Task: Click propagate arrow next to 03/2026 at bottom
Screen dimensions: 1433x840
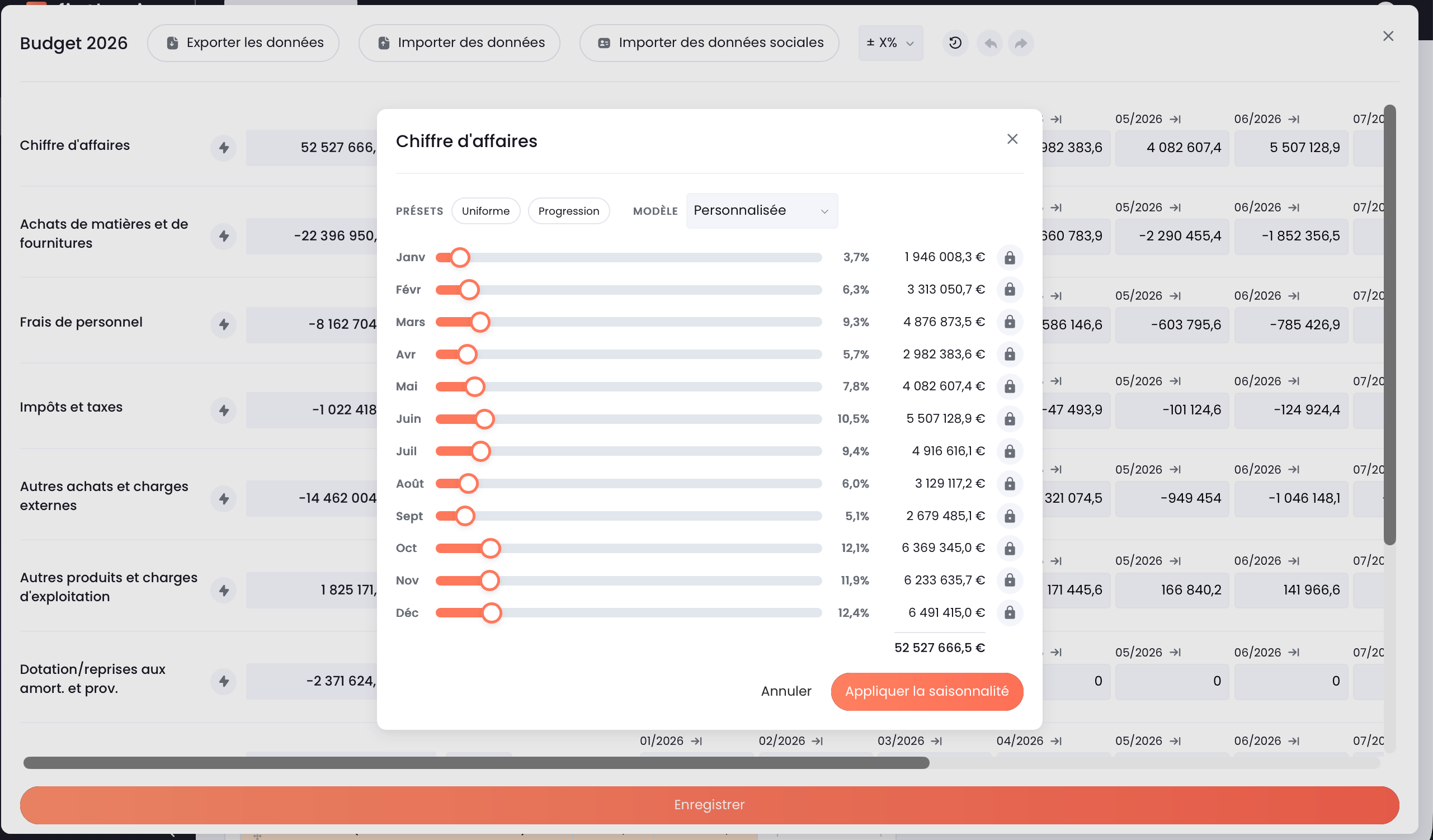Action: click(937, 742)
